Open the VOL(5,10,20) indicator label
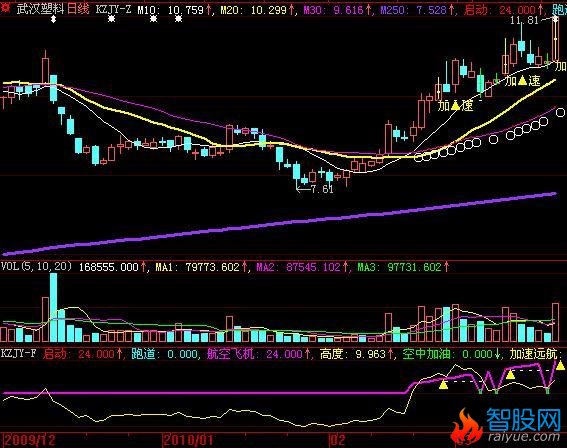The height and width of the screenshot is (448, 567). coord(37,266)
